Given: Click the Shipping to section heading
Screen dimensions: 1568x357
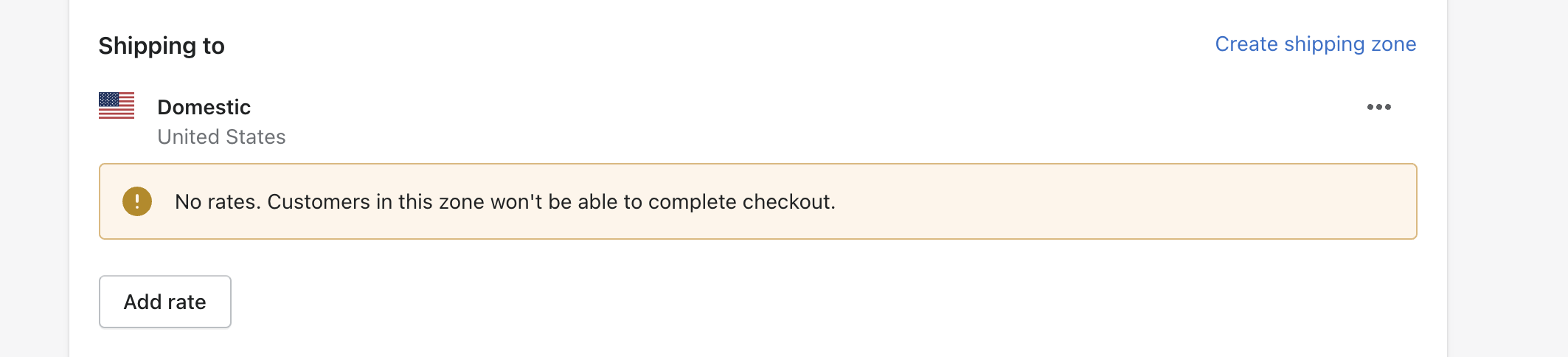Looking at the screenshot, I should [162, 46].
